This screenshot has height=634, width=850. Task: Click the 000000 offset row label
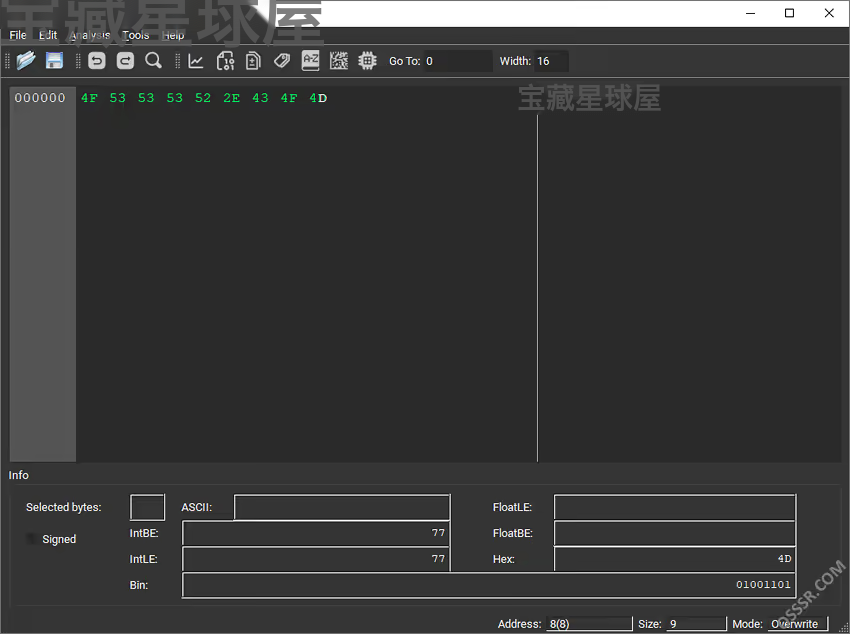click(40, 98)
